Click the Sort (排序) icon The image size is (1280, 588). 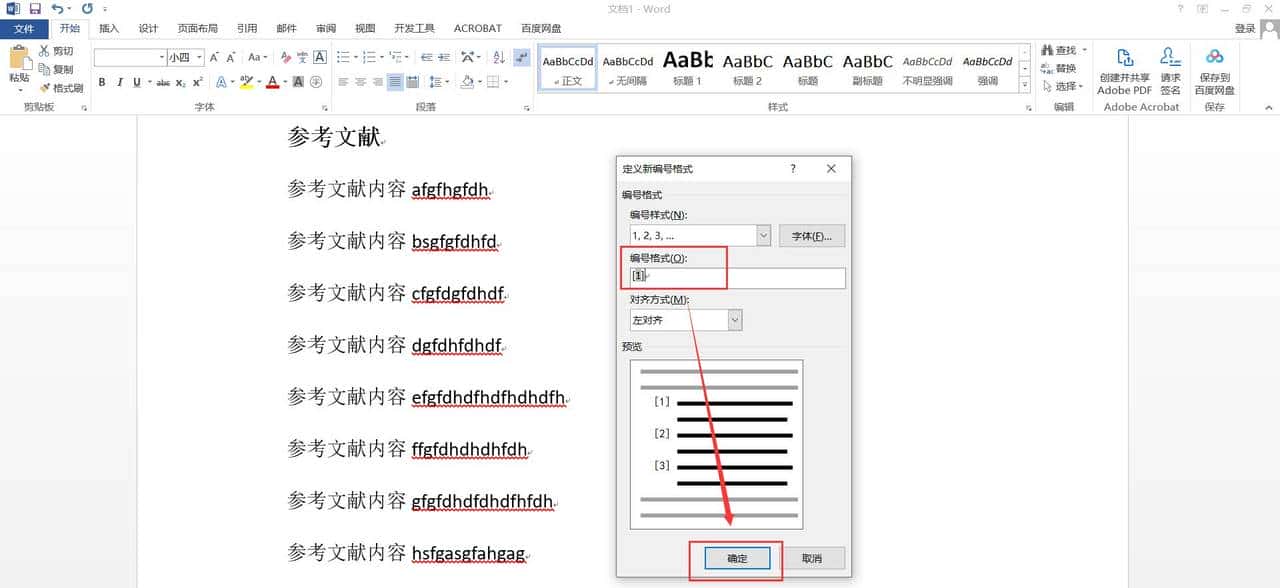(497, 56)
